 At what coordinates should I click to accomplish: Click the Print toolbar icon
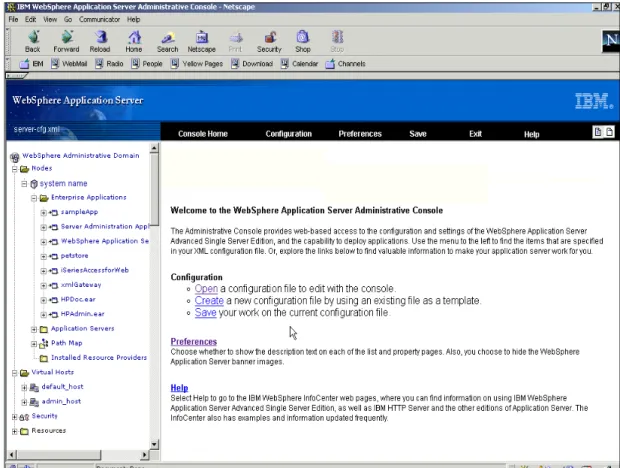coord(236,38)
